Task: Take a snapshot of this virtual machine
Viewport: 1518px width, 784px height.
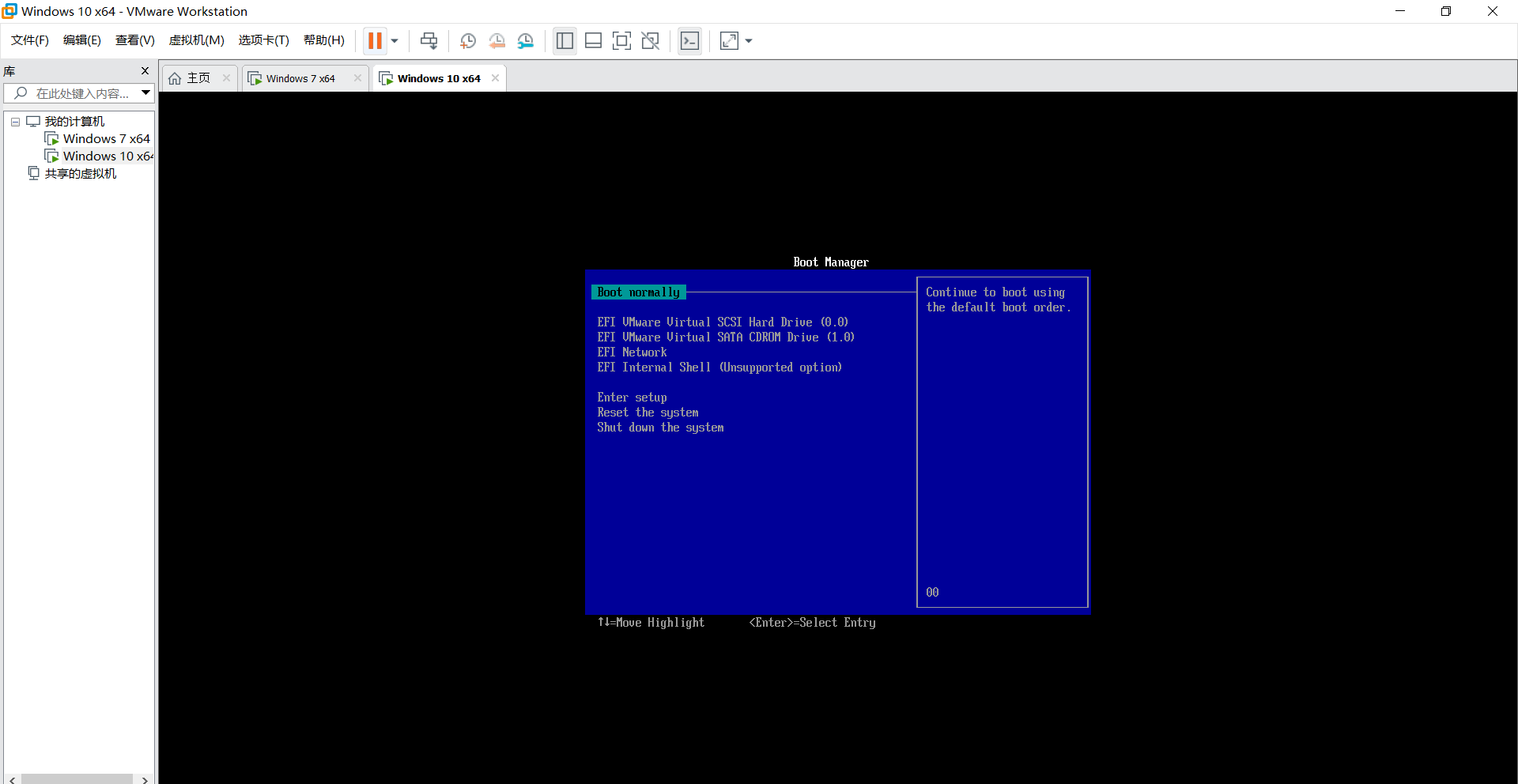Action: click(467, 40)
